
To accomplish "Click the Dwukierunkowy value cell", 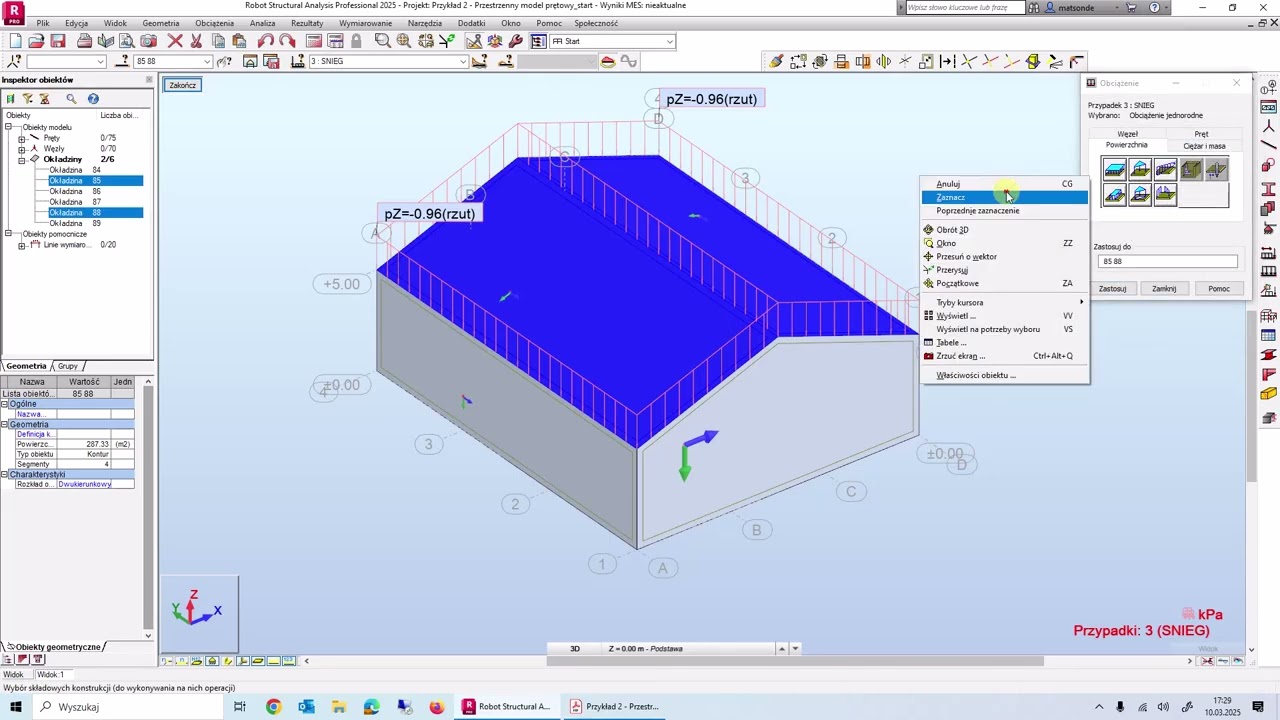I will (96, 484).
